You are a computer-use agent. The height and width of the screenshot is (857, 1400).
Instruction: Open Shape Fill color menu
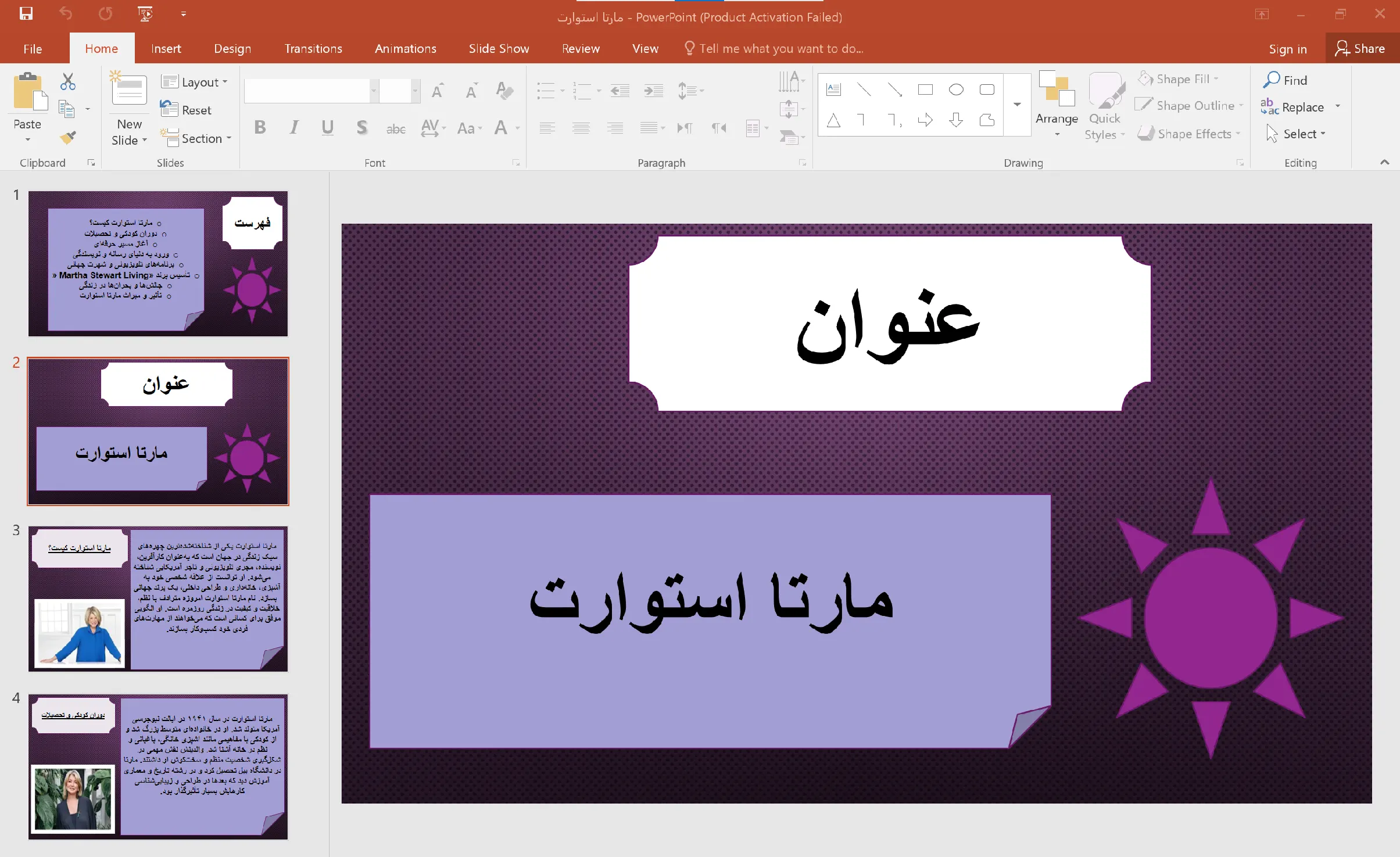[1178, 79]
